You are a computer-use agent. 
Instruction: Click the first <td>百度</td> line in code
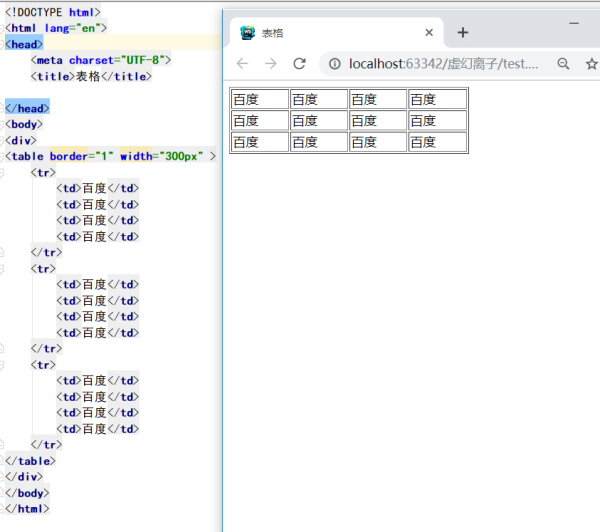(98, 188)
